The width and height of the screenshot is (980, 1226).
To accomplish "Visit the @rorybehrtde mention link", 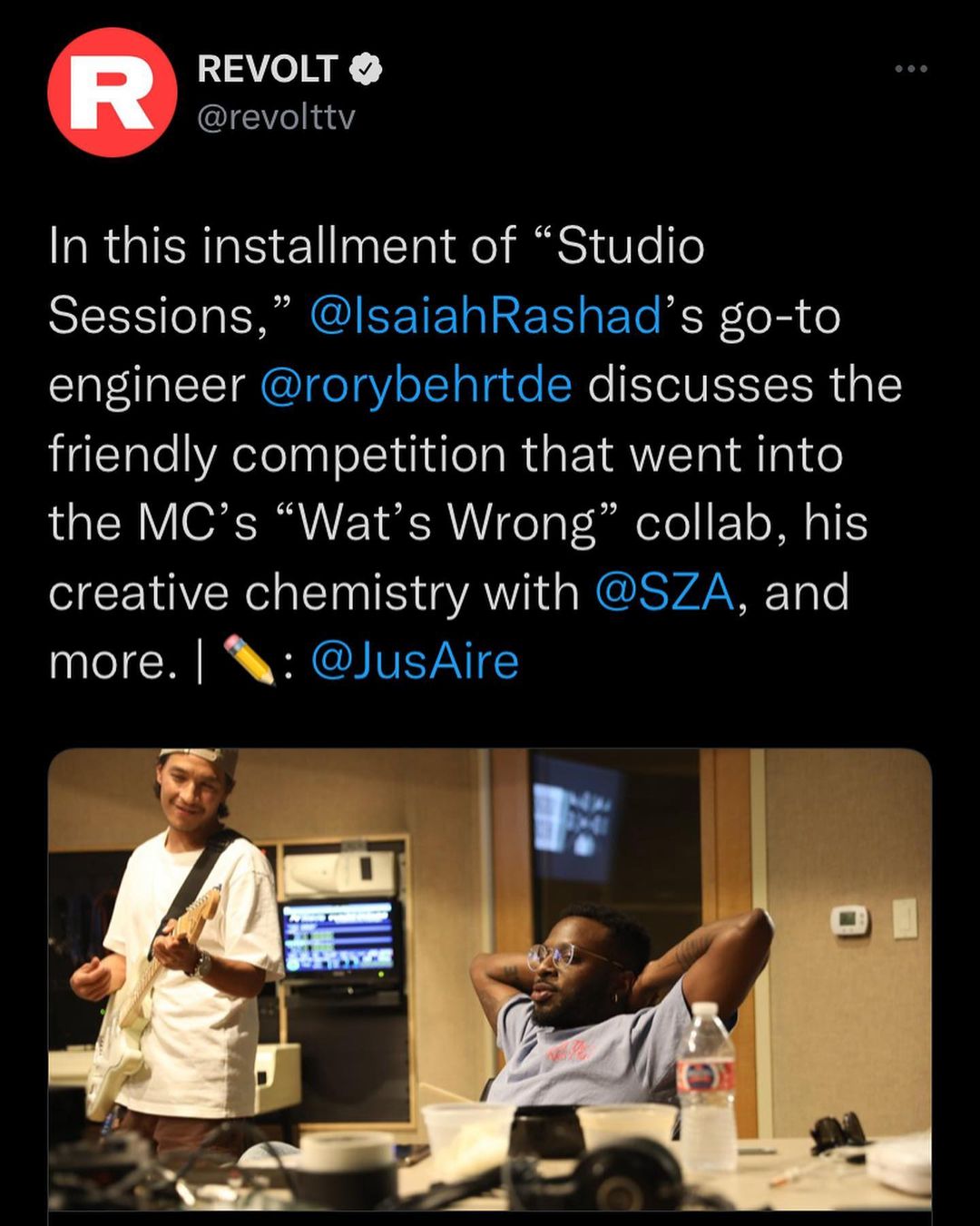I will 416,385.
